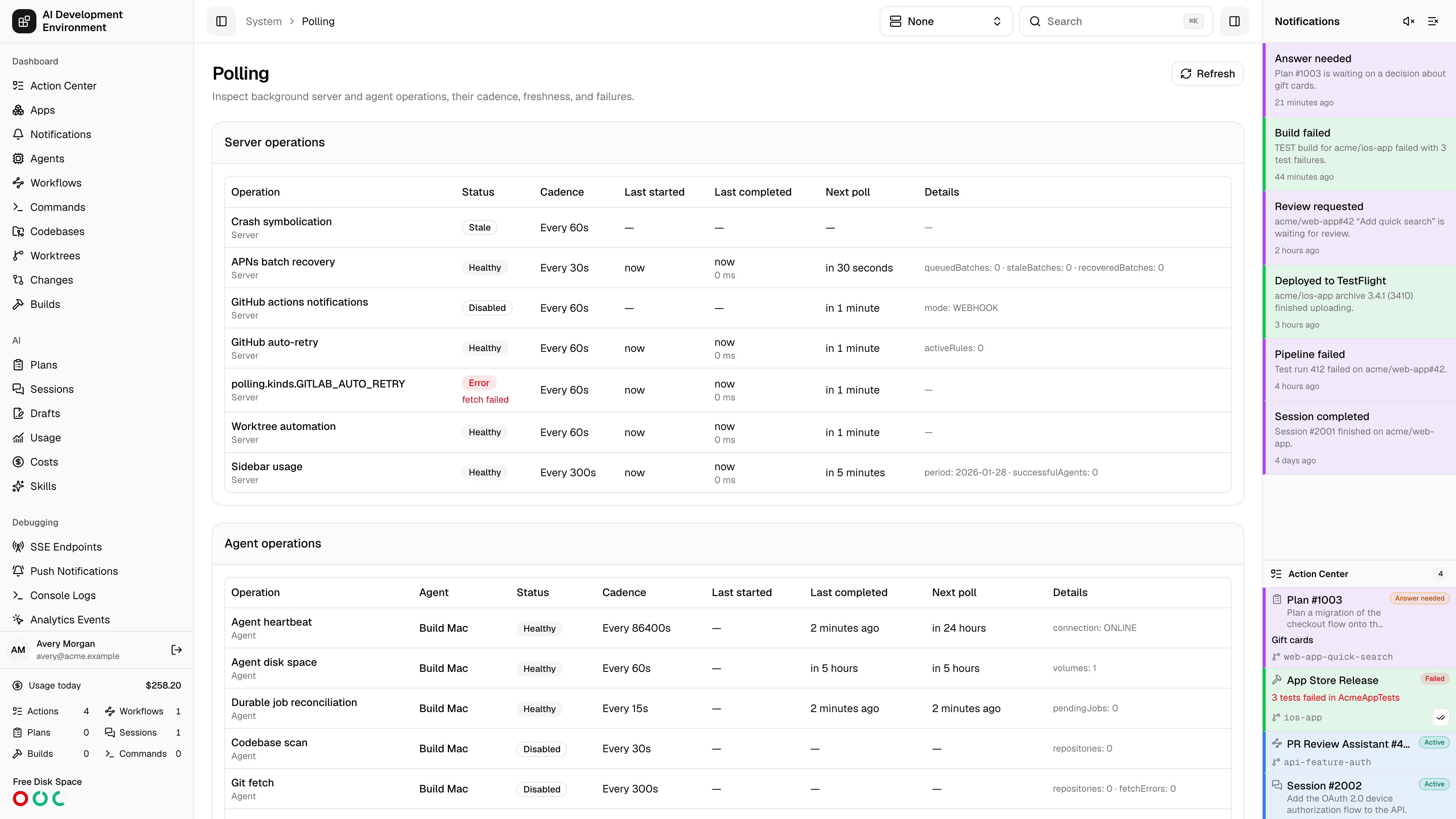Mute notifications with the speaker icon
Screen dimensions: 1456x819
click(1409, 22)
